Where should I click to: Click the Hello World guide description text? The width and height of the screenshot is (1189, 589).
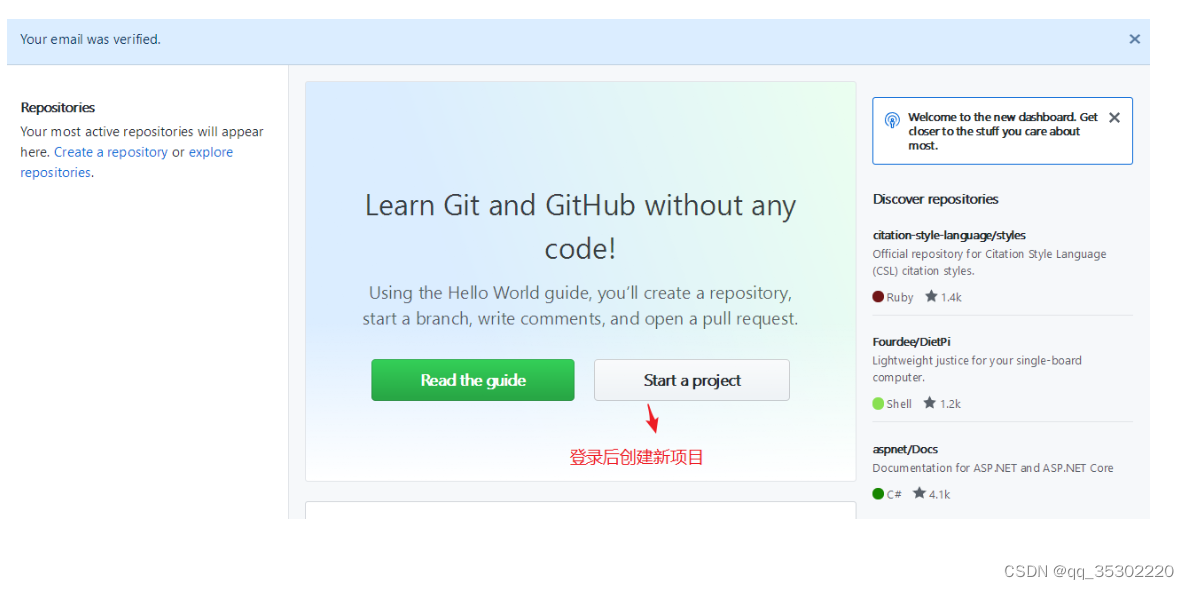[580, 305]
